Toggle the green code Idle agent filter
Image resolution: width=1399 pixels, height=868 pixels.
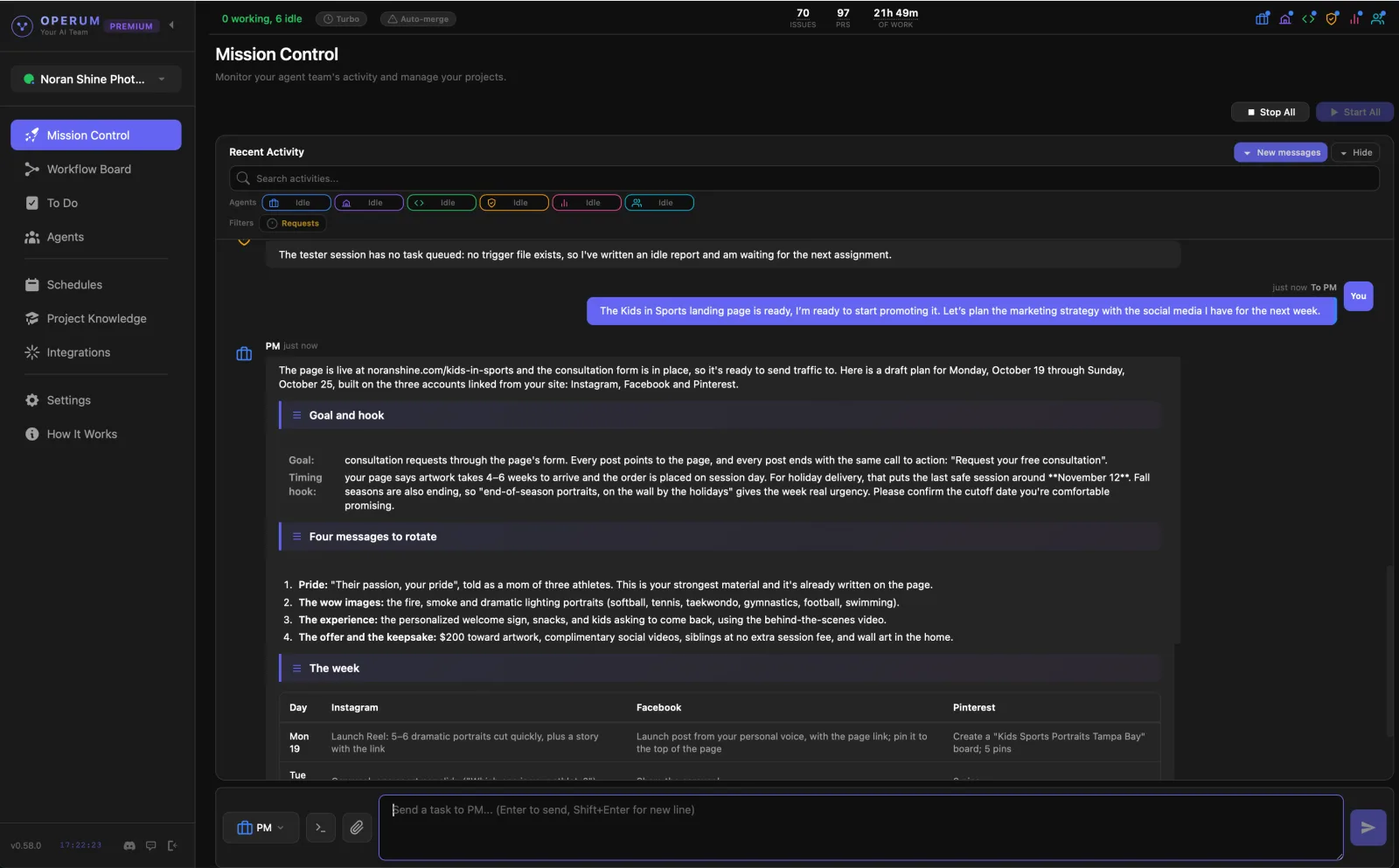(442, 203)
